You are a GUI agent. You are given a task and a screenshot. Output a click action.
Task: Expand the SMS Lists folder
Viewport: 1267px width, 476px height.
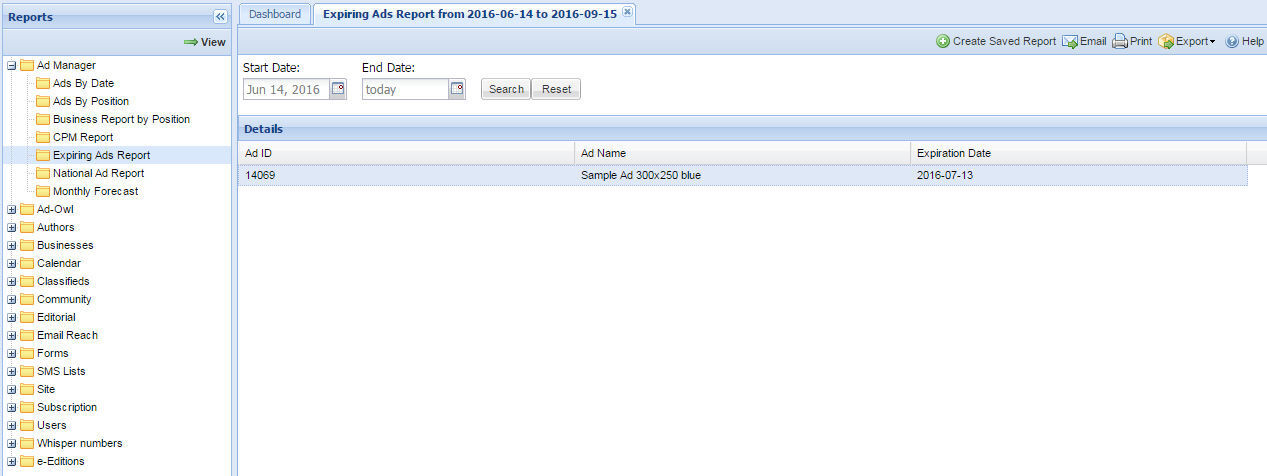click(11, 371)
